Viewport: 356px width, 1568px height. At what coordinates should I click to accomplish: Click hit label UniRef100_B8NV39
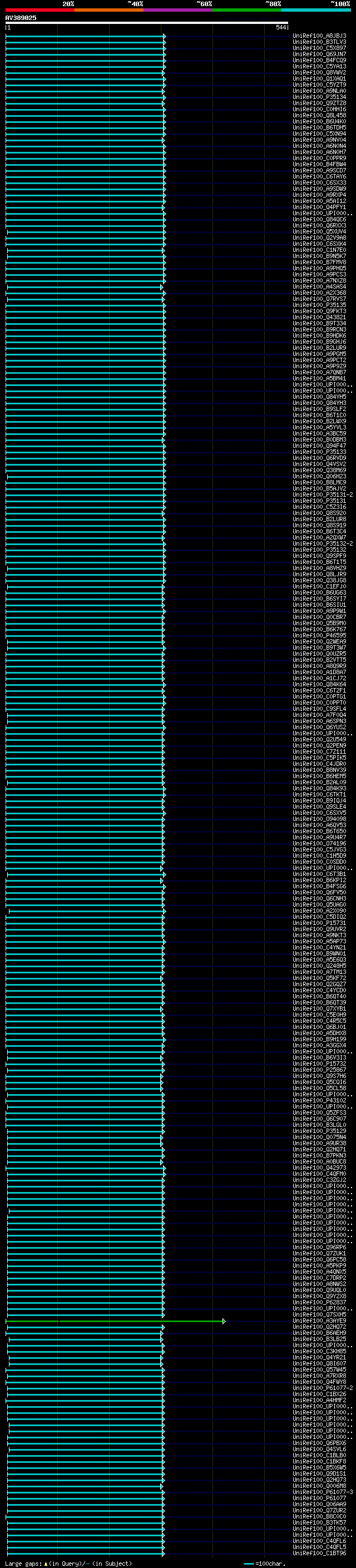[319, 770]
